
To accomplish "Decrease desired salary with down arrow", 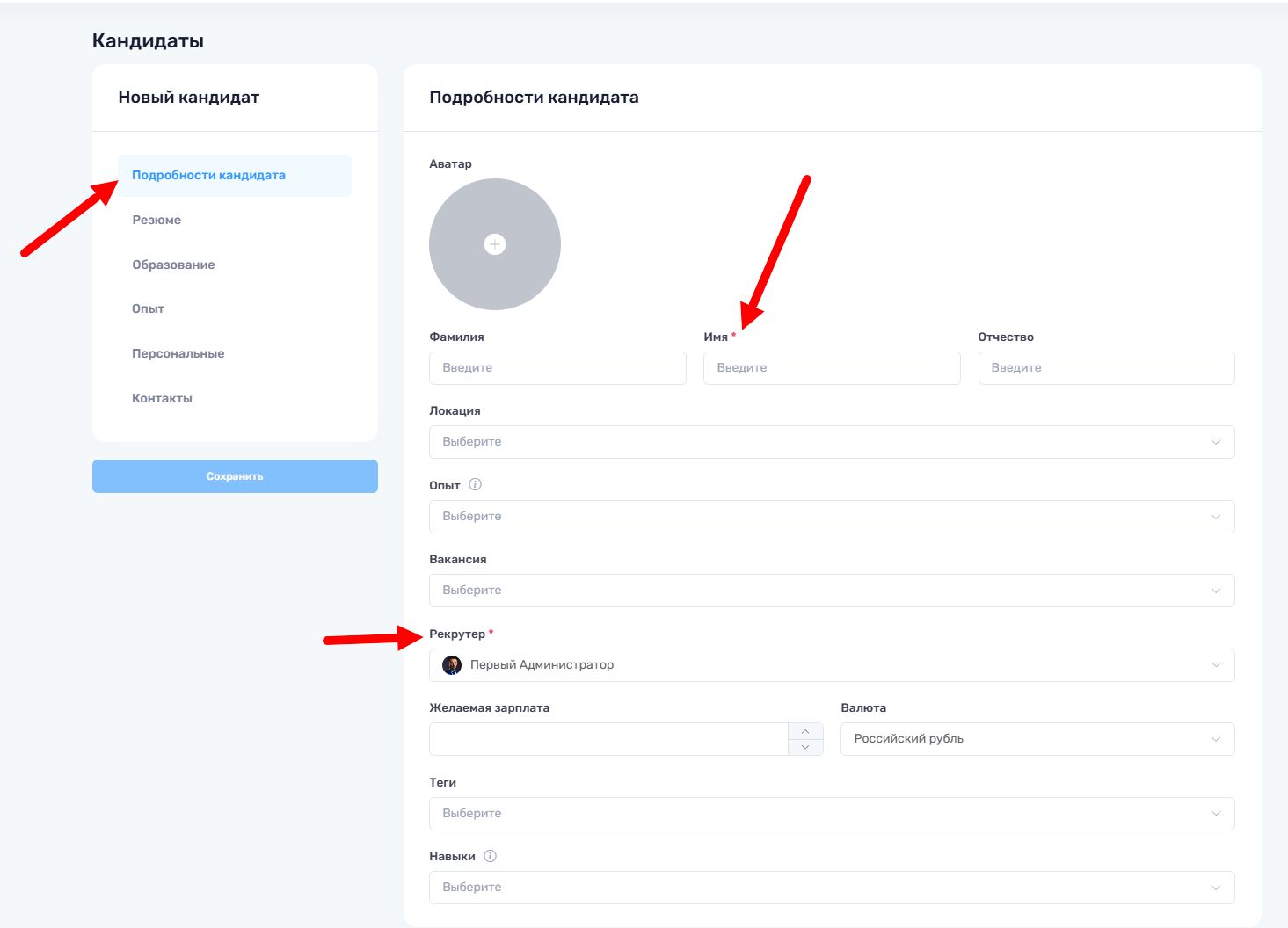I will (805, 747).
